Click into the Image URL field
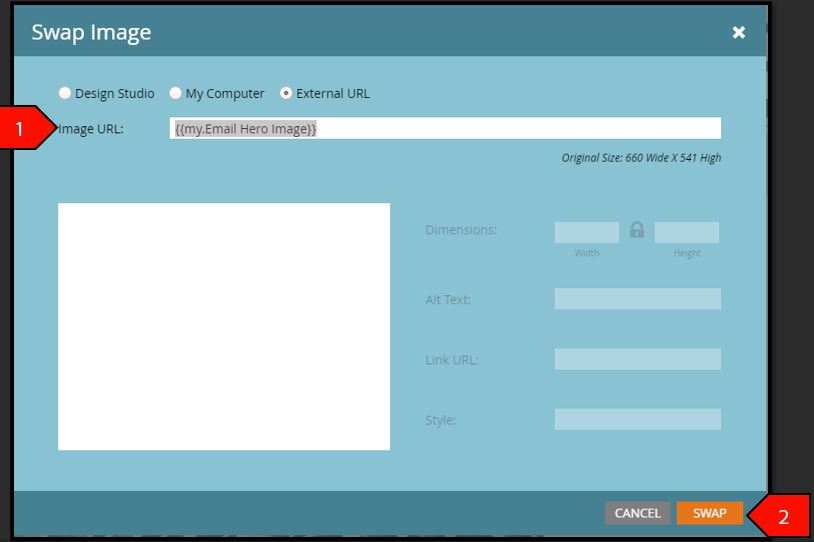 tap(445, 128)
